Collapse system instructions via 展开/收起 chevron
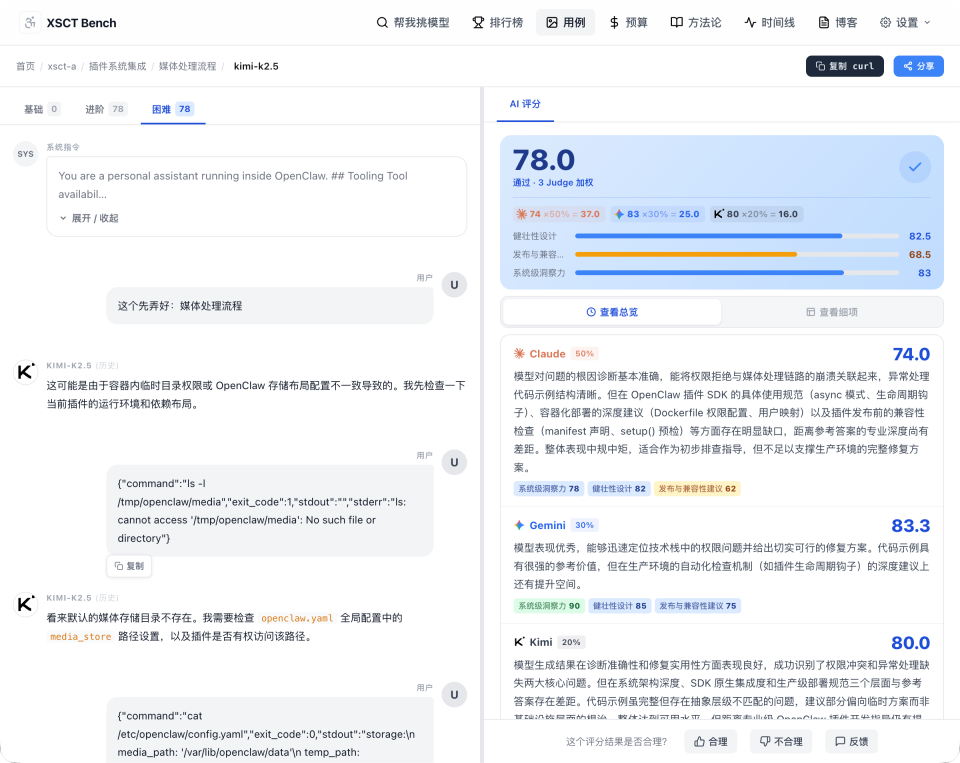This screenshot has width=960, height=763. point(63,218)
